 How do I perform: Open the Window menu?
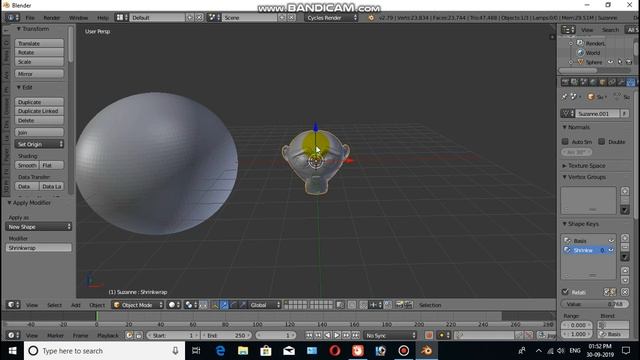click(x=78, y=18)
